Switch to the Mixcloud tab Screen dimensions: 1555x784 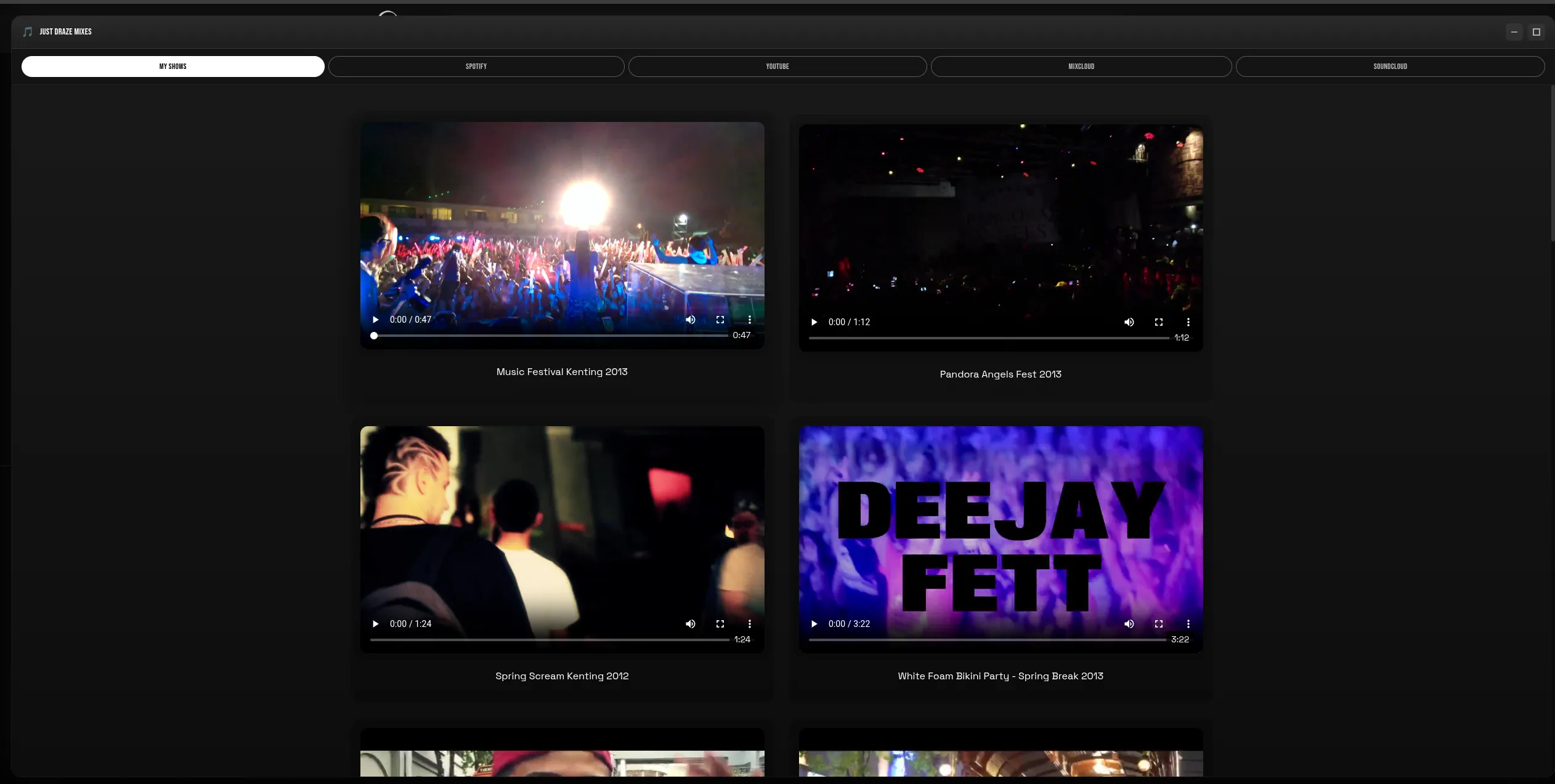pos(1081,67)
